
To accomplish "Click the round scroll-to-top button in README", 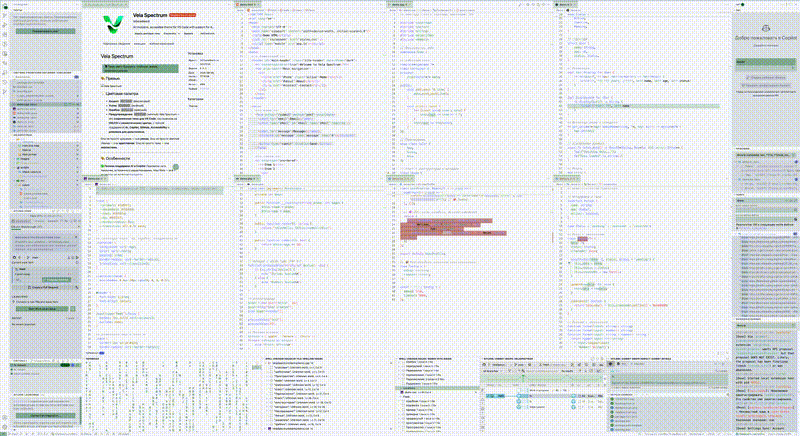I will [176, 167].
